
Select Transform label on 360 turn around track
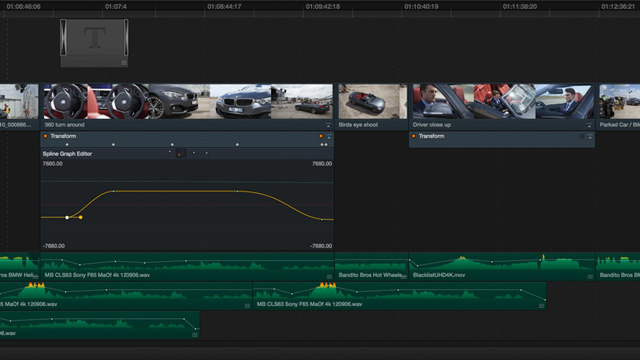(x=63, y=136)
